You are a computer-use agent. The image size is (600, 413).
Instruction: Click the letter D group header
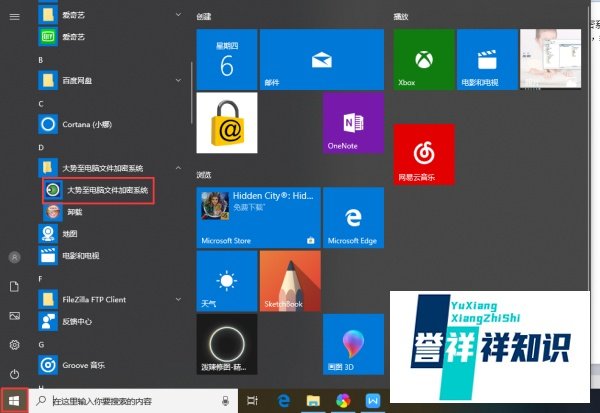tap(41, 147)
